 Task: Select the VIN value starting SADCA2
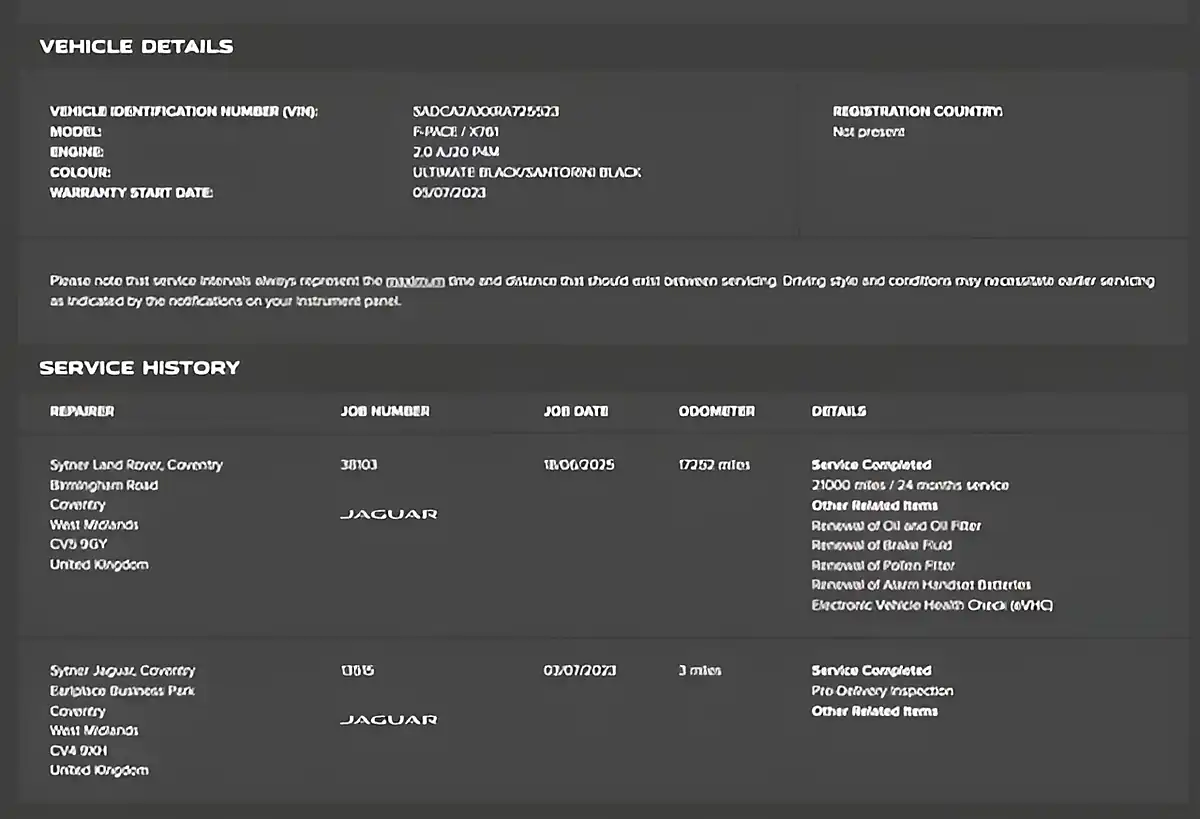point(486,111)
